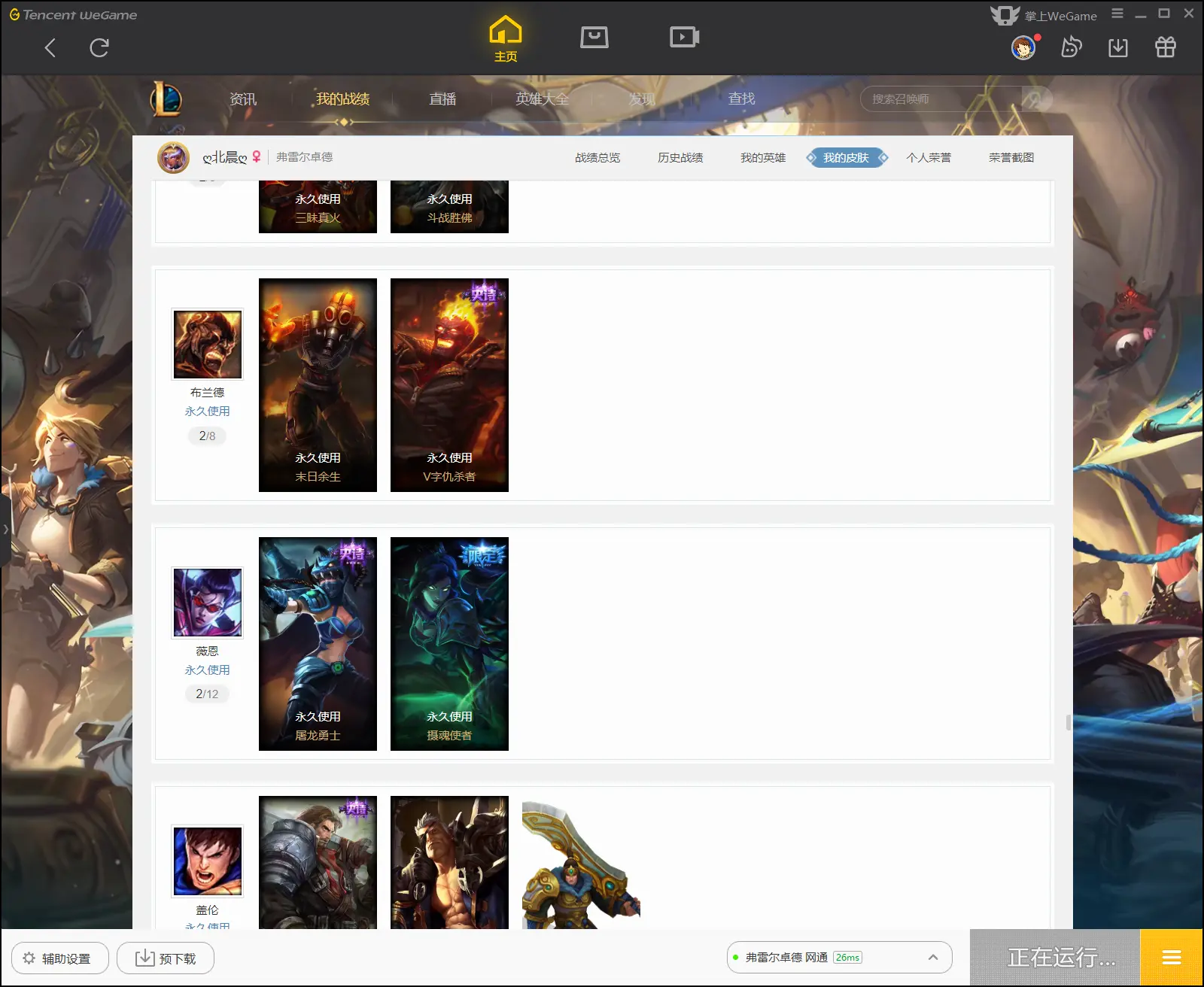Click the 辅助设置 button
This screenshot has height=987, width=1204.
point(60,958)
